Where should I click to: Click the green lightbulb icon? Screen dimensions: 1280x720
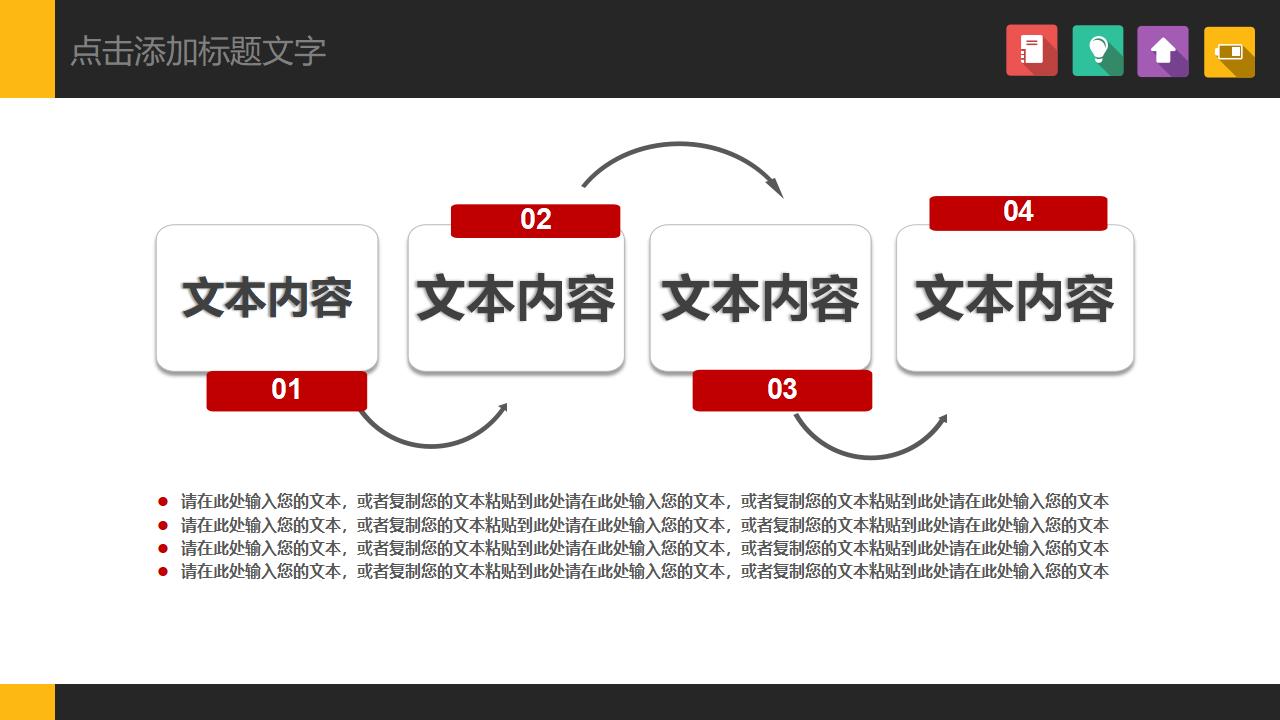point(1098,51)
